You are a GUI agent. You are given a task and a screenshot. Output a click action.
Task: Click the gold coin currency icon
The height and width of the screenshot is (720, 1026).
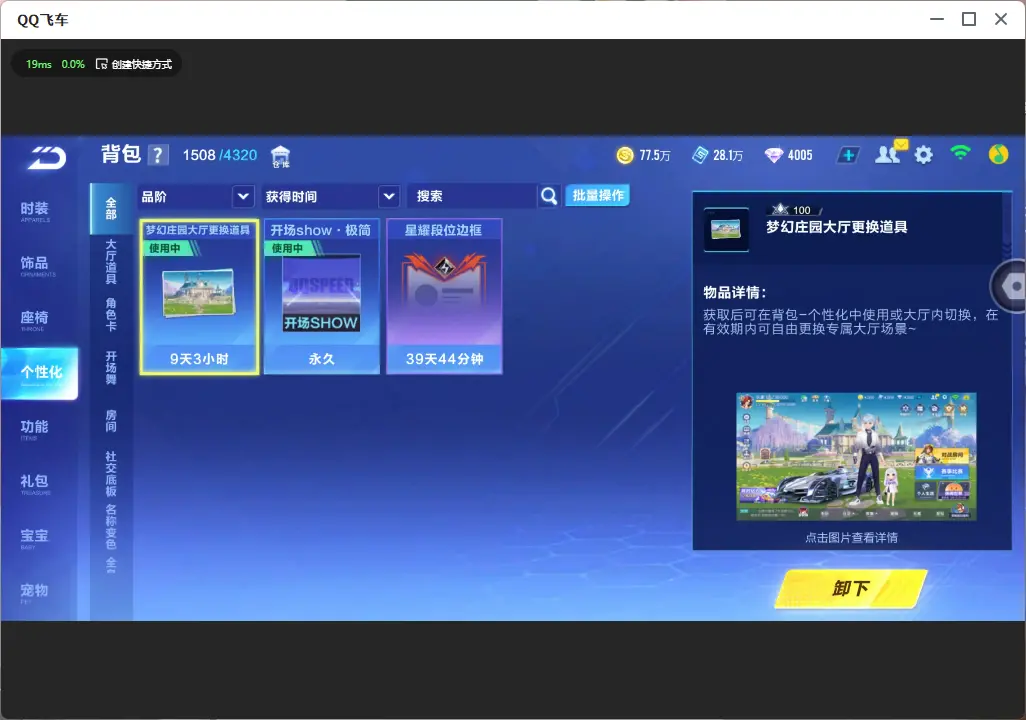point(625,155)
